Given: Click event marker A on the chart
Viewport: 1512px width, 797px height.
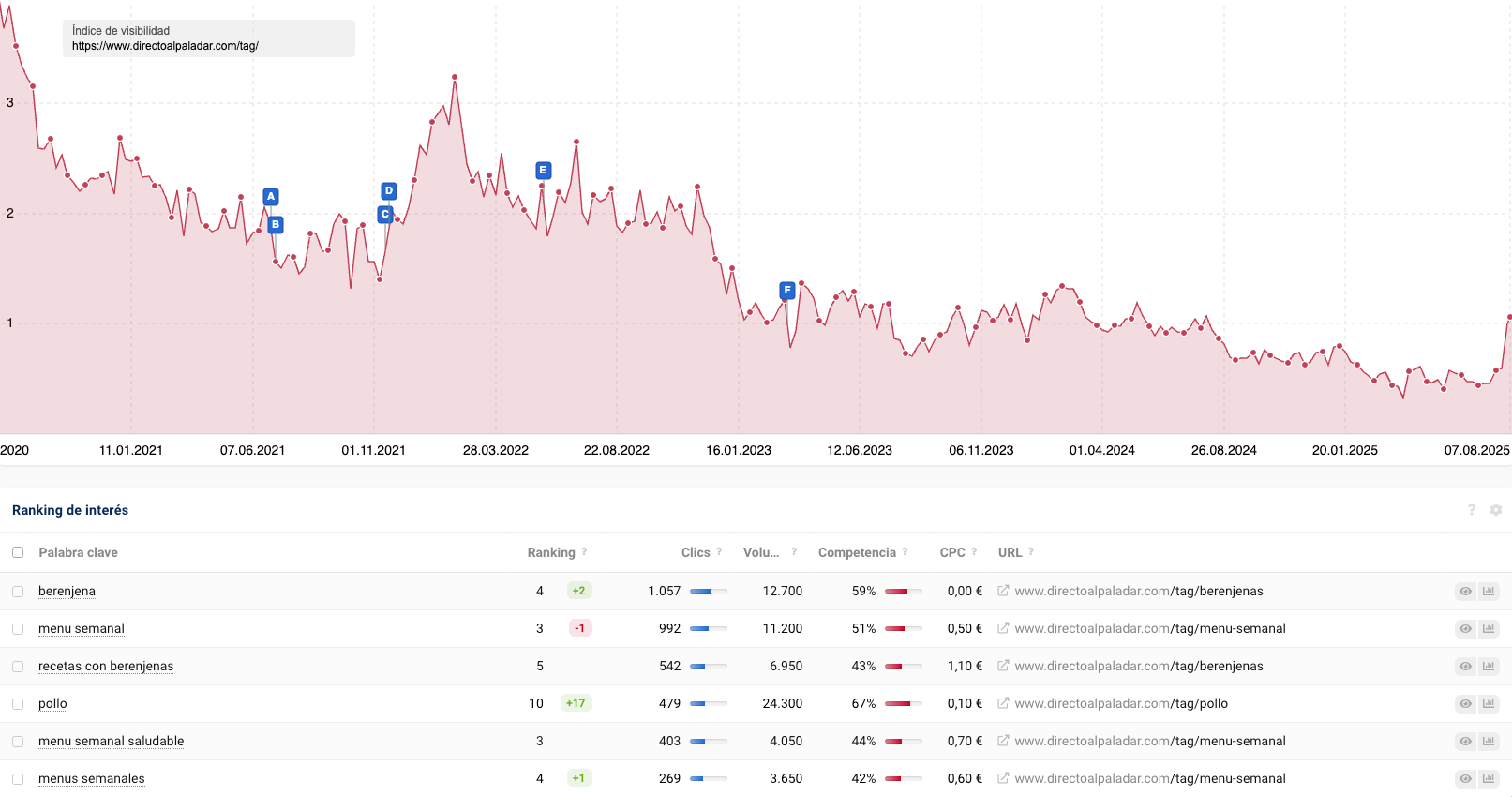Looking at the screenshot, I should coord(271,197).
